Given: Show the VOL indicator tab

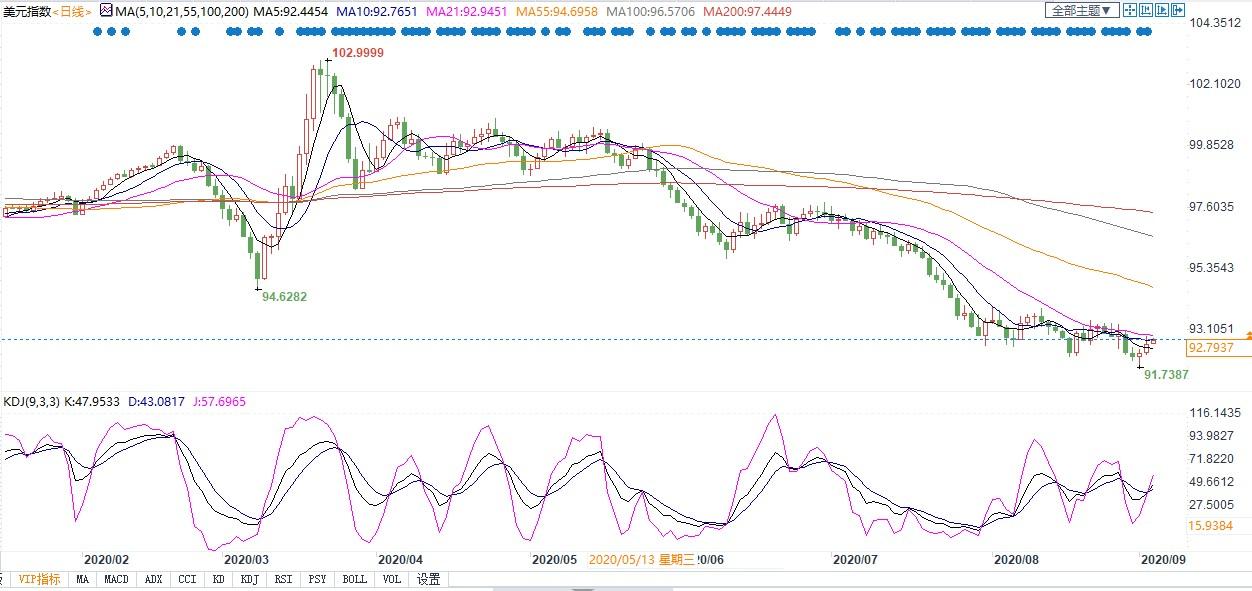Looking at the screenshot, I should (x=392, y=579).
